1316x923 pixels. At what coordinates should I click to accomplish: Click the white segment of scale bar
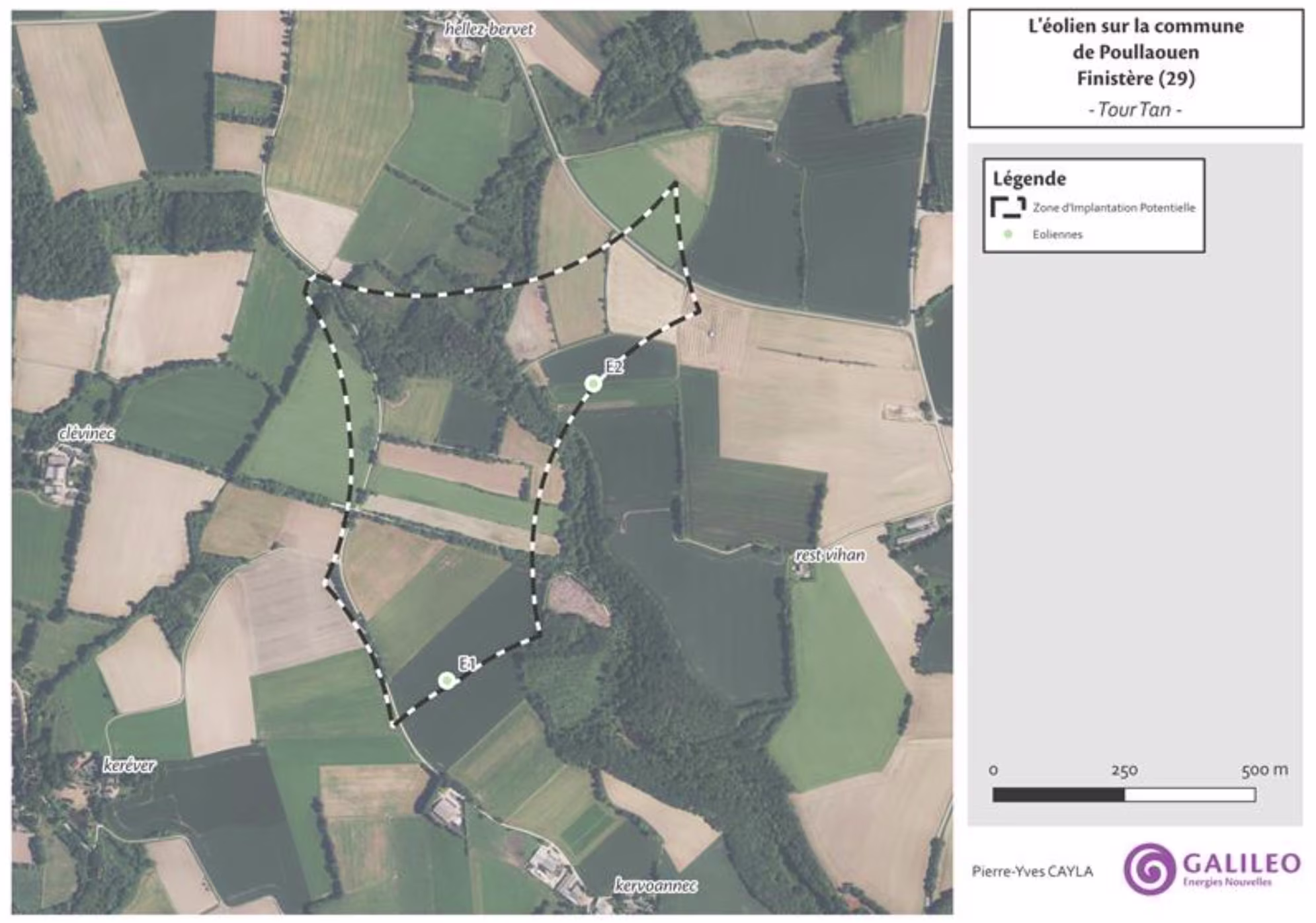(1189, 795)
